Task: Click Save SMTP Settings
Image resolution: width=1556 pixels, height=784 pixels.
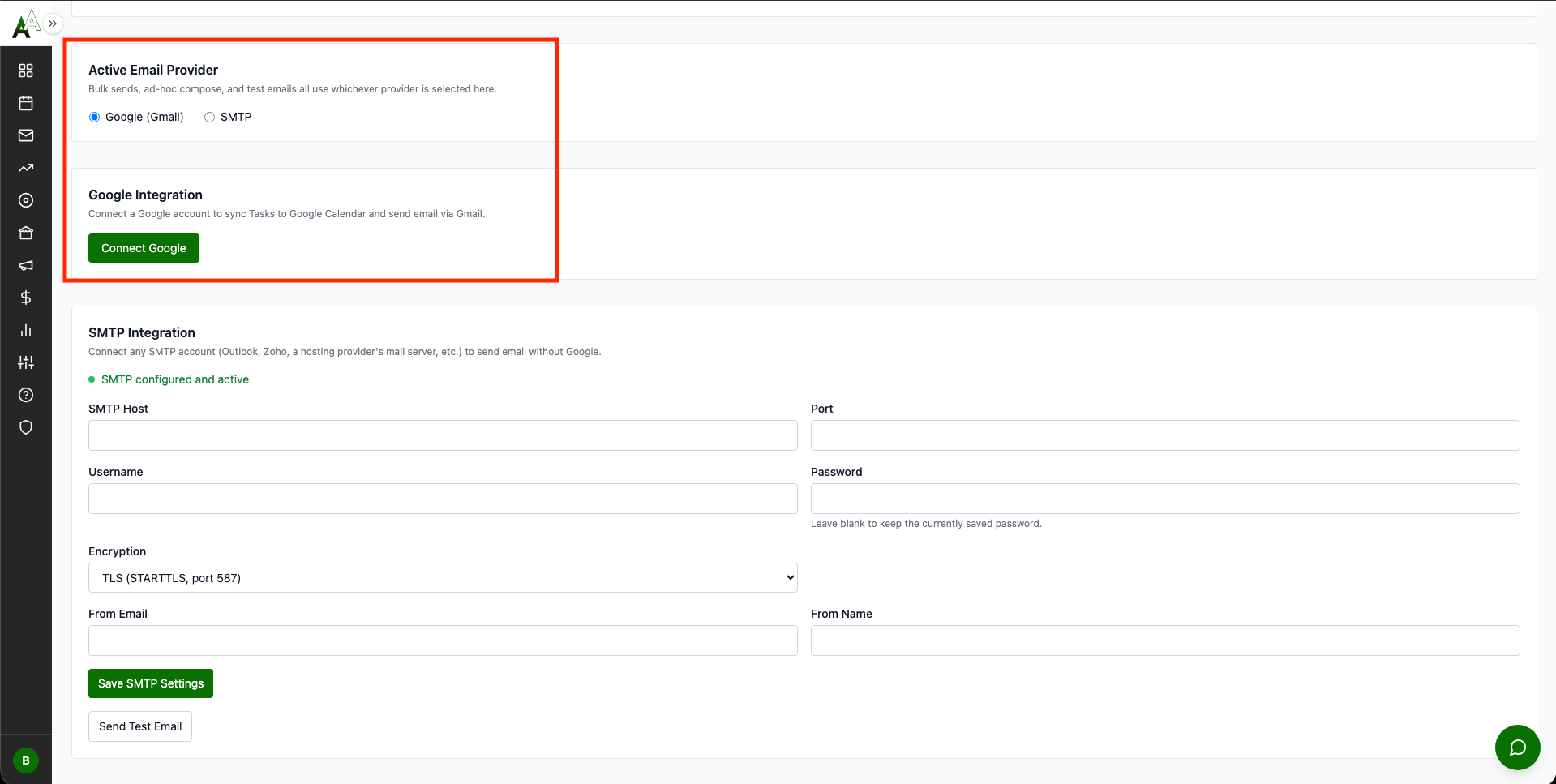Action: pyautogui.click(x=151, y=683)
